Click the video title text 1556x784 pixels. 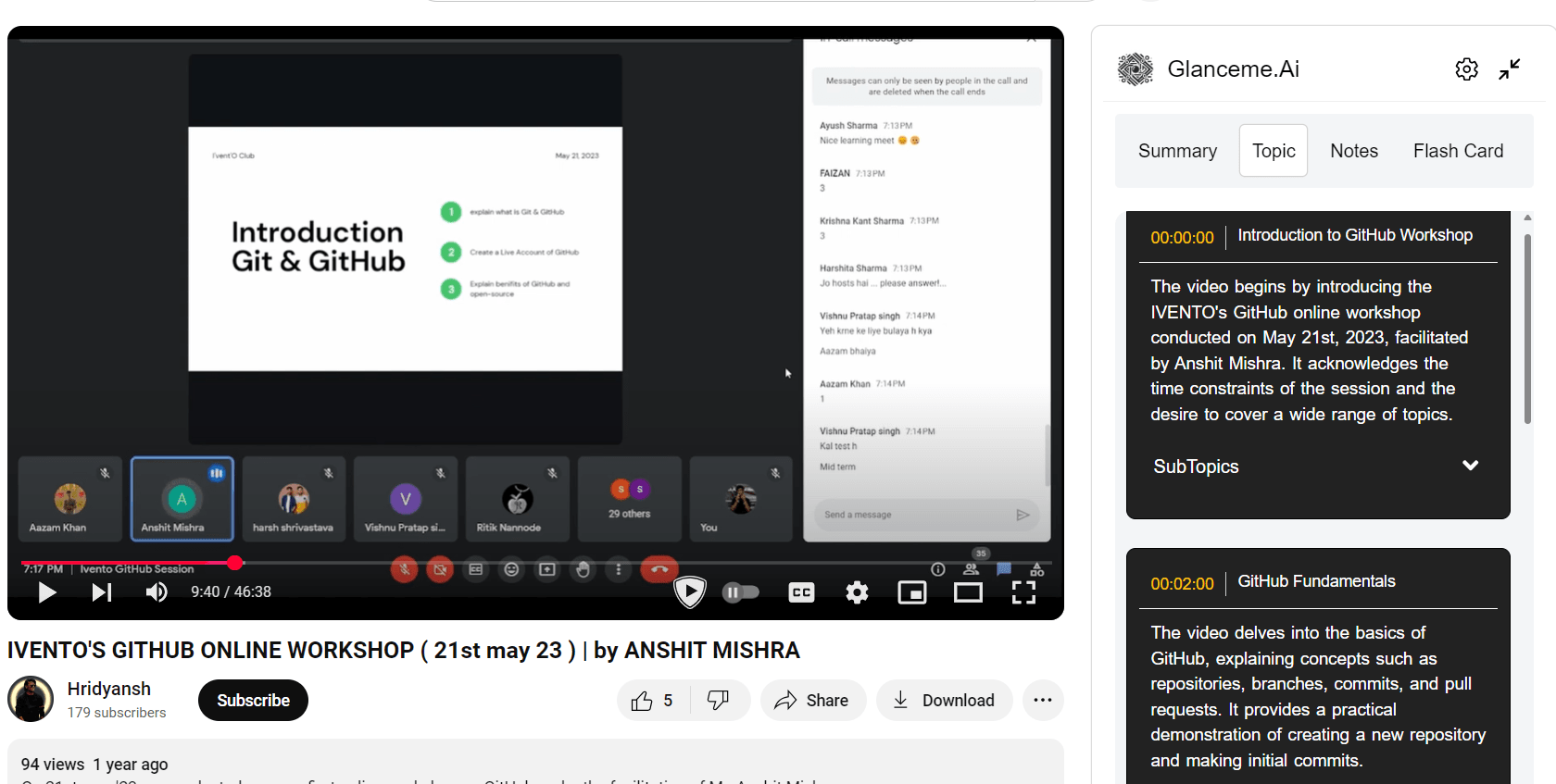click(403, 651)
